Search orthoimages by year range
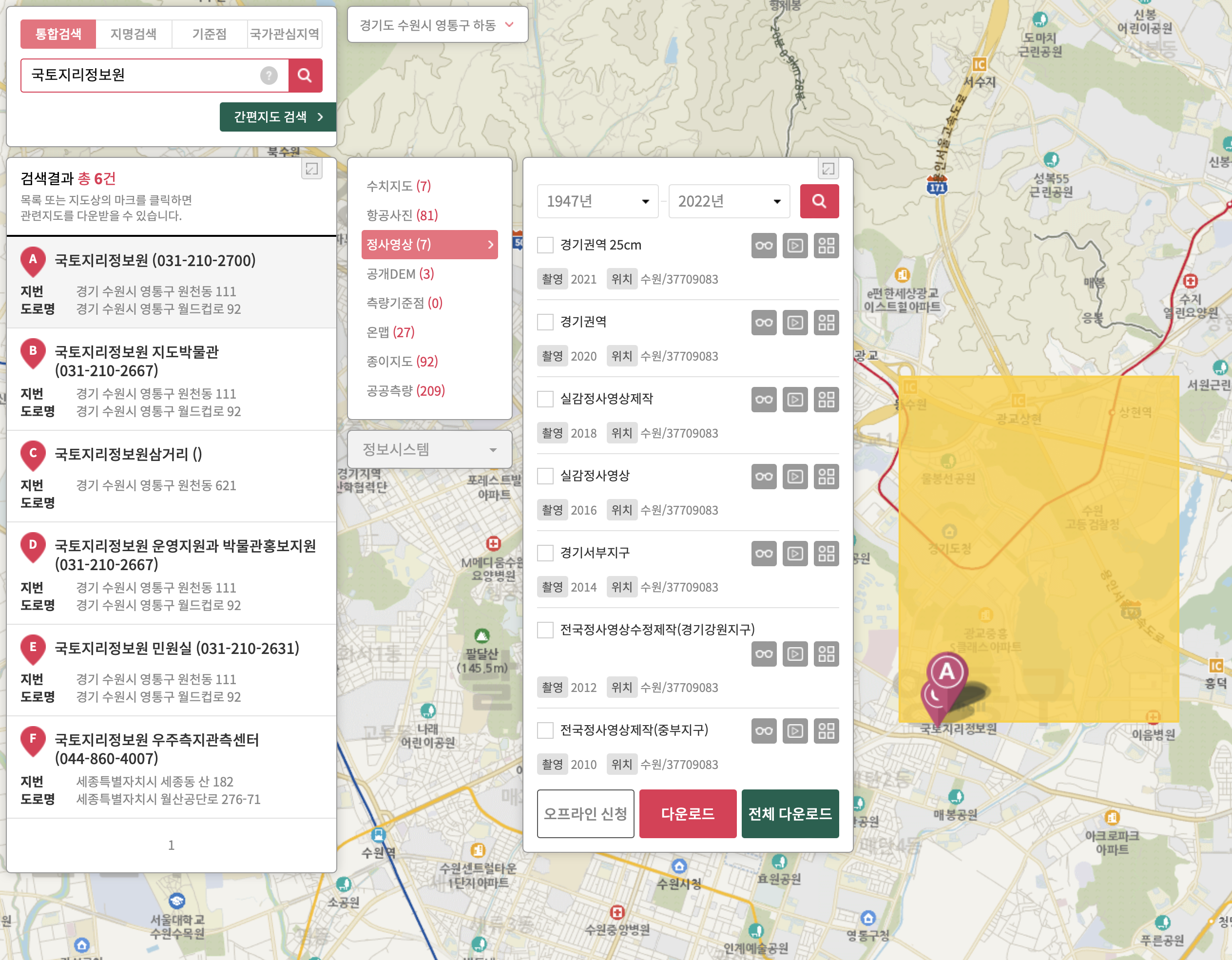 (x=819, y=201)
